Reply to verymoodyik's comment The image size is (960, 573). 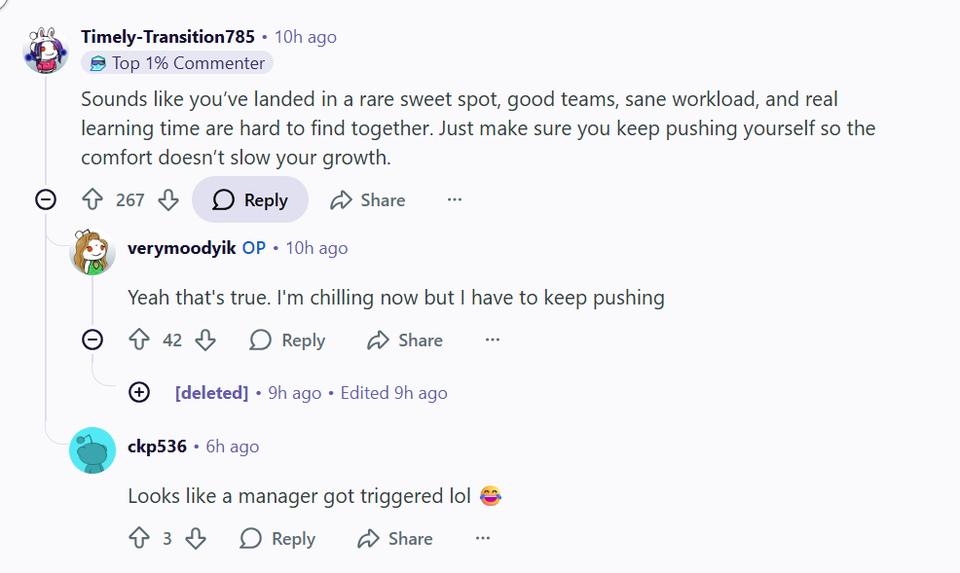287,340
